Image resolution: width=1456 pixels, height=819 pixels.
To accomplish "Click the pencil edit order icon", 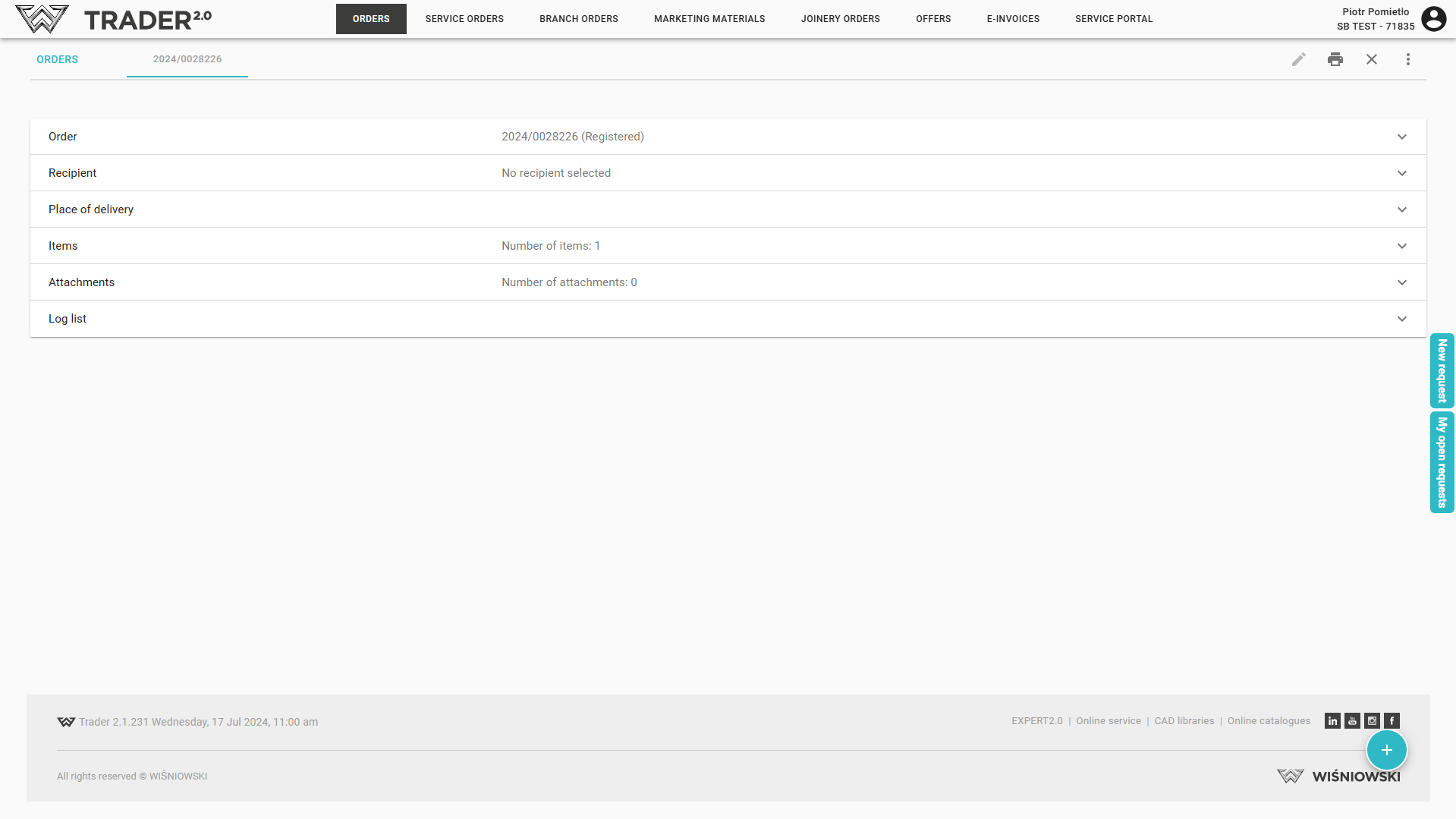I will click(1298, 59).
